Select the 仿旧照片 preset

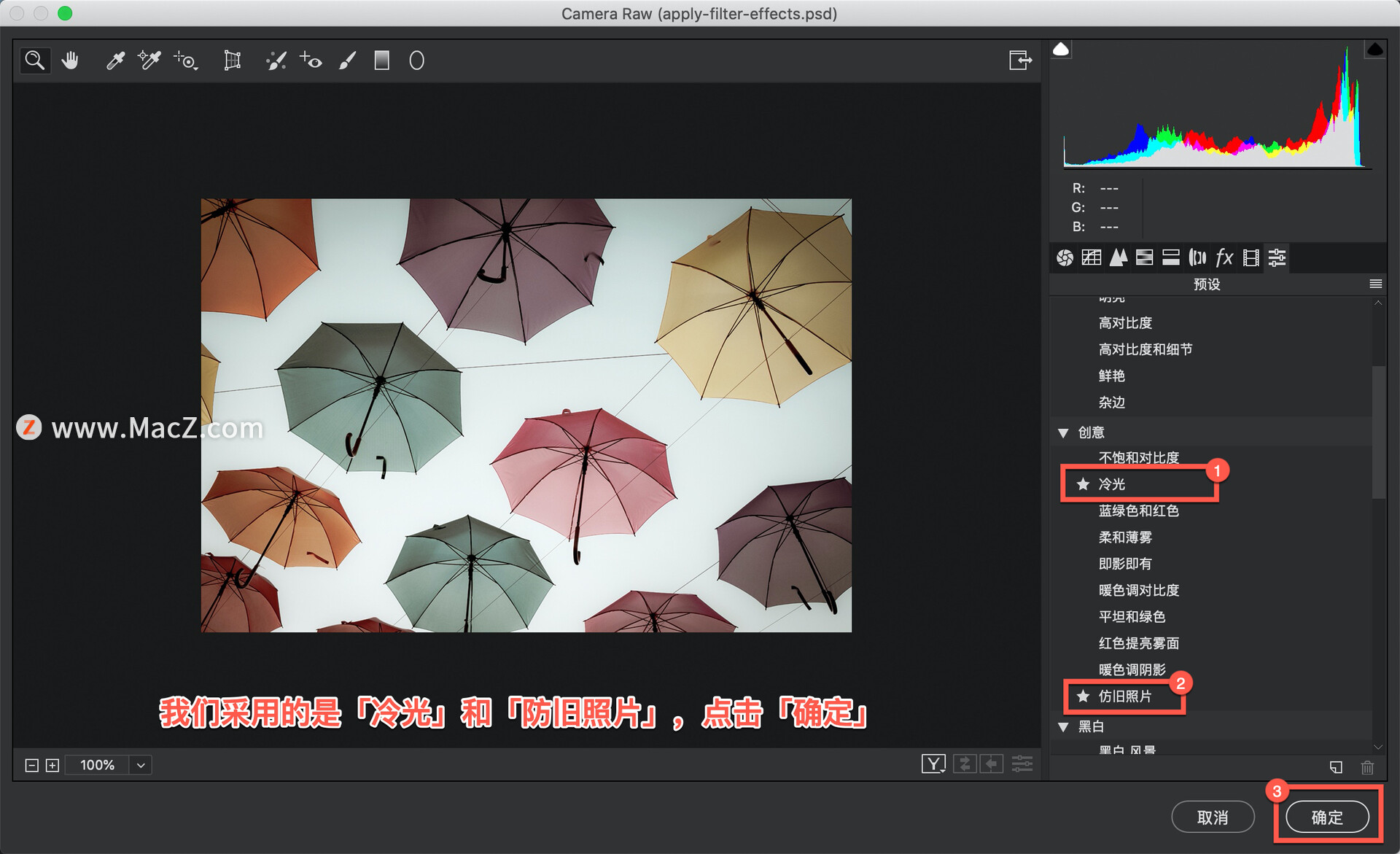tap(1125, 696)
